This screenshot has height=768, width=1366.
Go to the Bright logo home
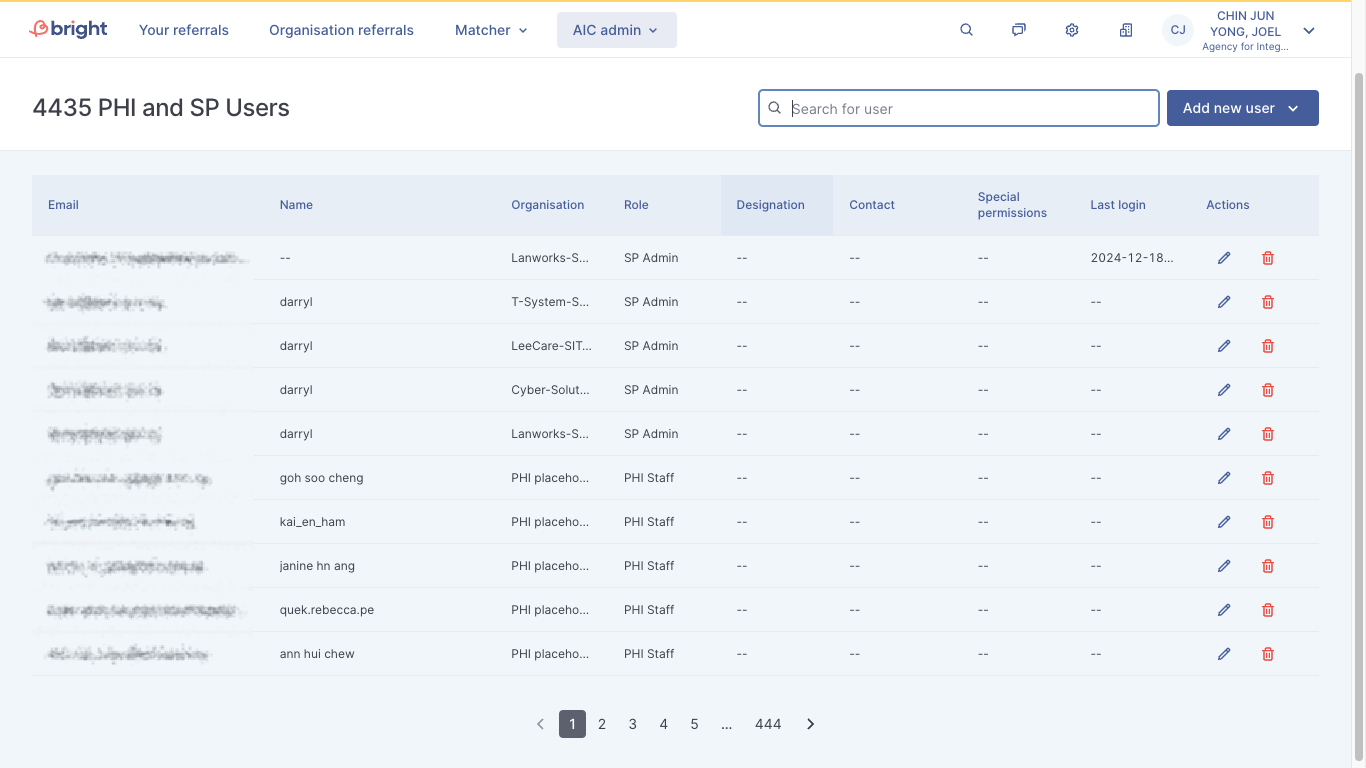click(x=68, y=29)
